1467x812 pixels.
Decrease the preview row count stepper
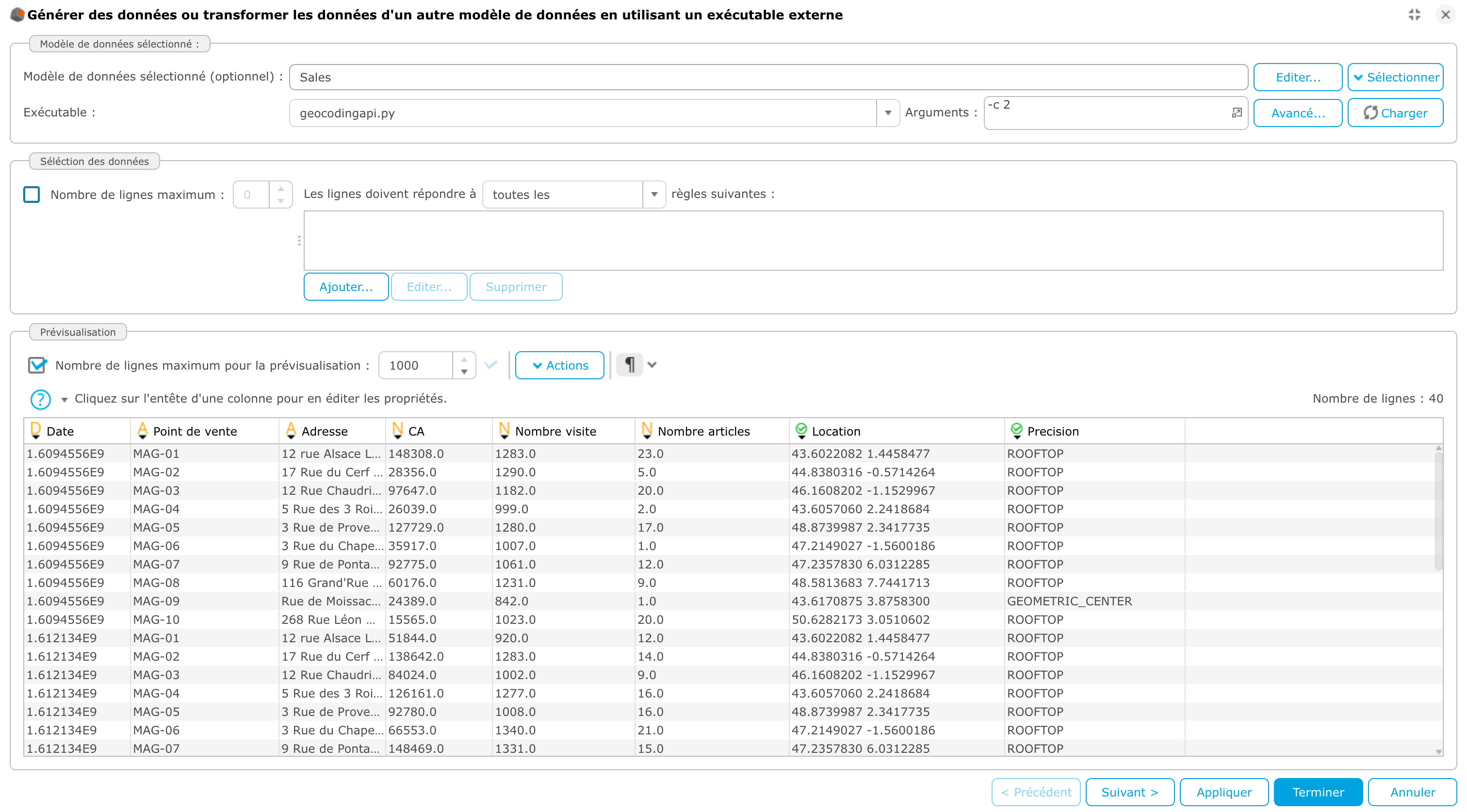pyautogui.click(x=464, y=371)
